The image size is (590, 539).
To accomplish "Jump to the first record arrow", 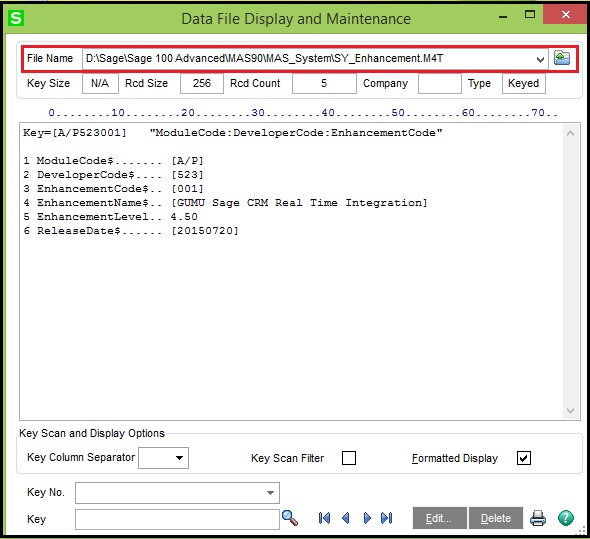I will [x=324, y=518].
